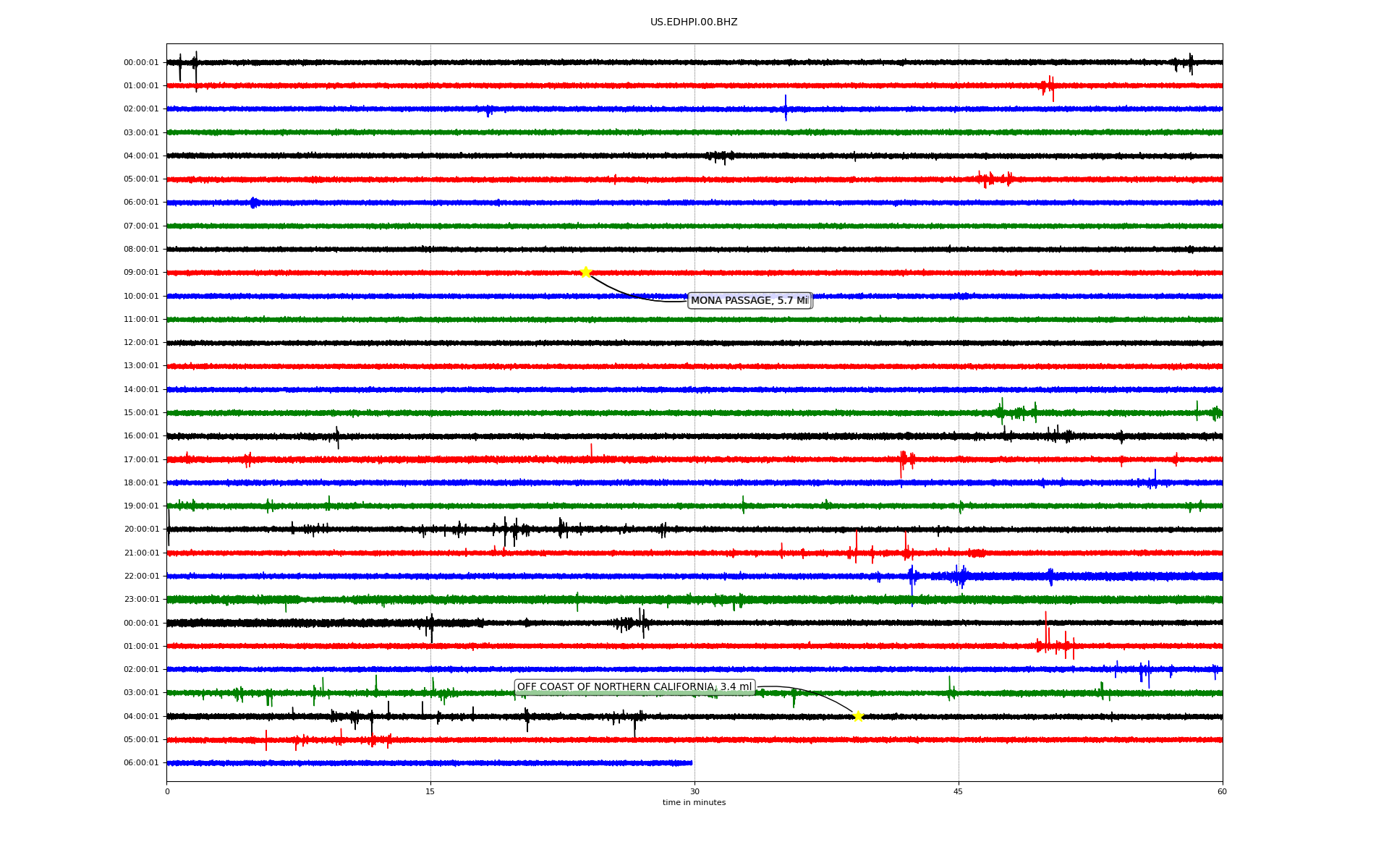
Task: Click the 21:00:01 row label
Action: [x=141, y=553]
